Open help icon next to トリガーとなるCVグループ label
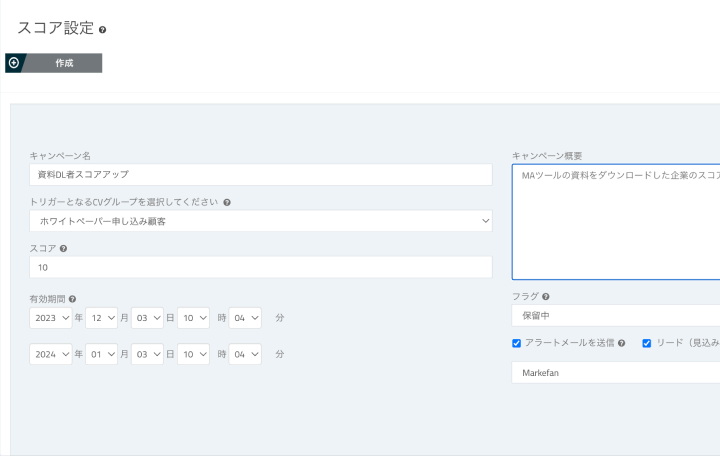Screen dimensions: 720x456 click(227, 203)
